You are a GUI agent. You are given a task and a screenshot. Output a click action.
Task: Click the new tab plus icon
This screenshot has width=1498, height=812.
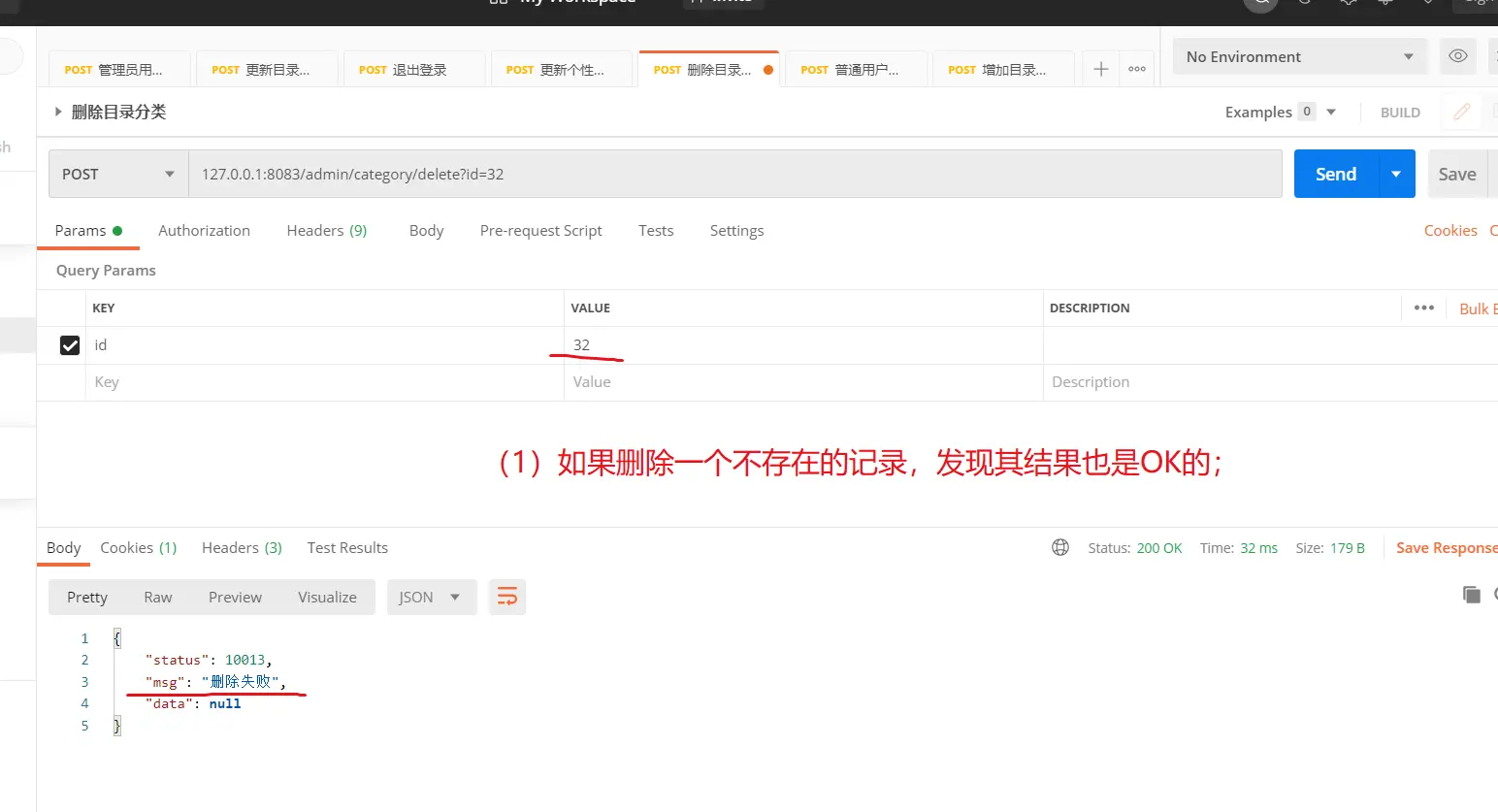click(1100, 69)
